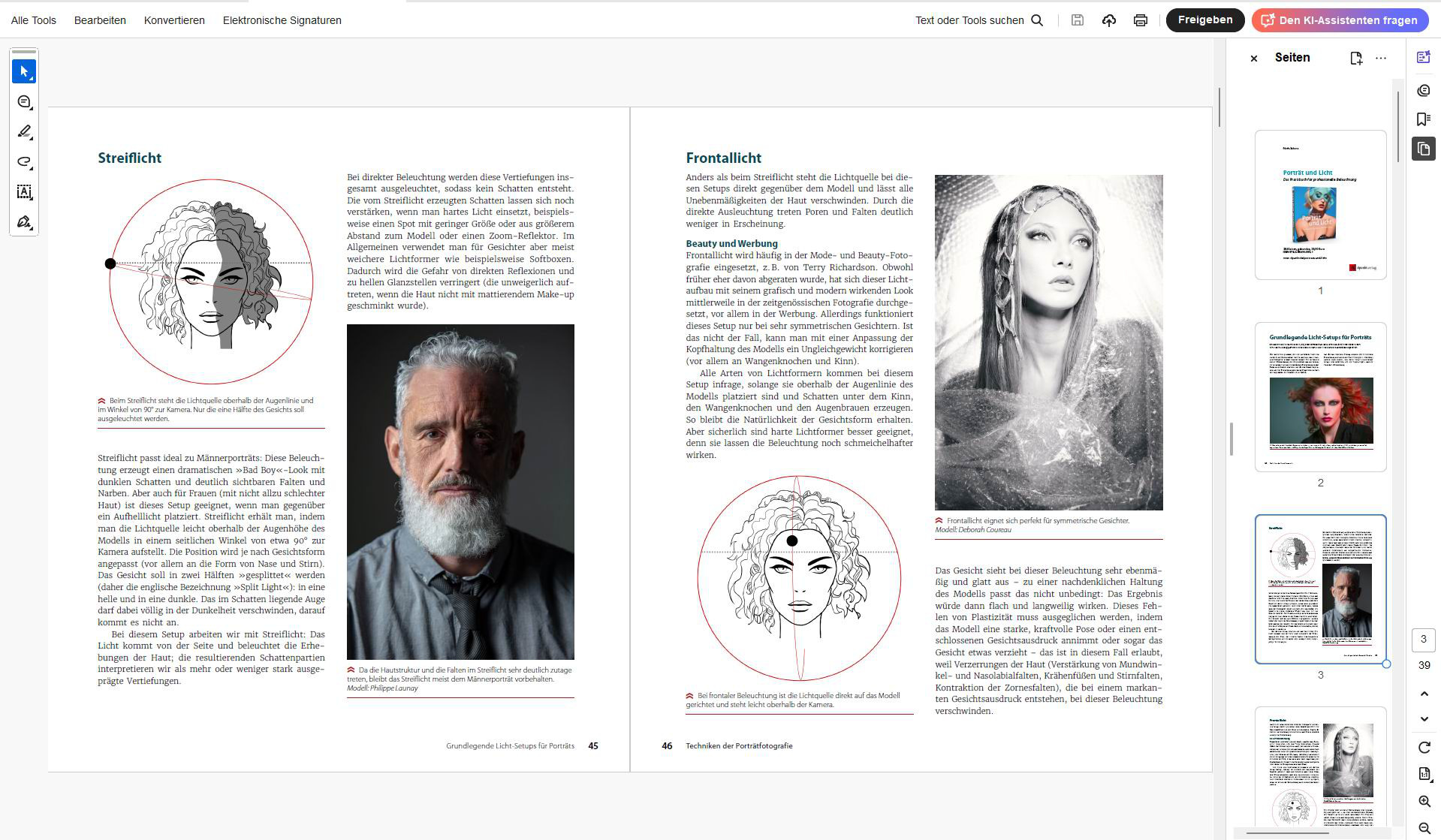Select the highlighter tool
The image size is (1441, 840).
pyautogui.click(x=24, y=132)
